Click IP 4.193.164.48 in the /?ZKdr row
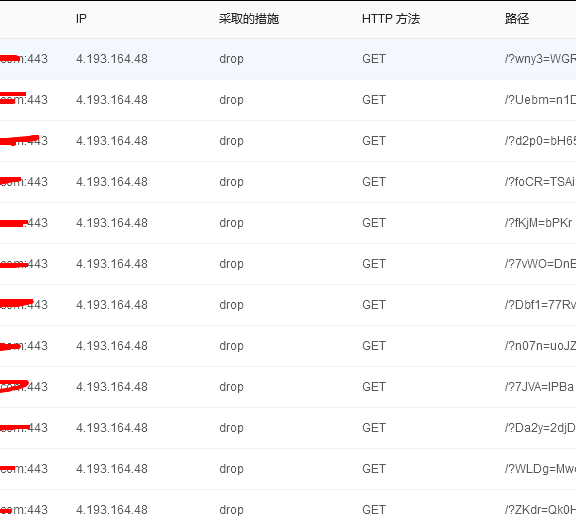This screenshot has height=523, width=576. pos(112,510)
